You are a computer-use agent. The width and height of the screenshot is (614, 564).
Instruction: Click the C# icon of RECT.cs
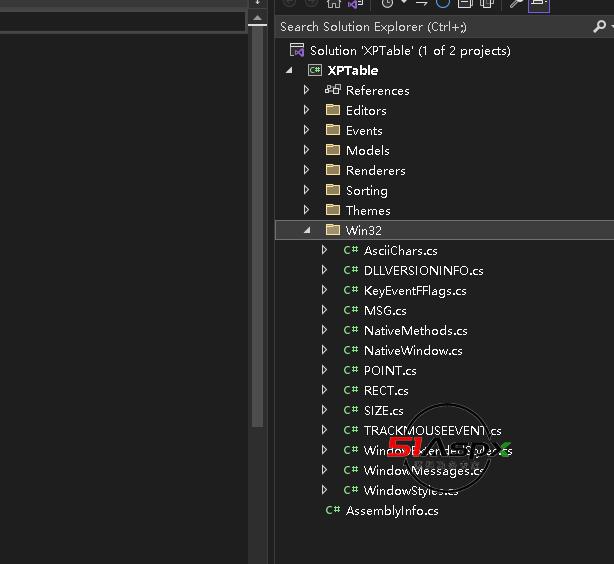pos(351,390)
